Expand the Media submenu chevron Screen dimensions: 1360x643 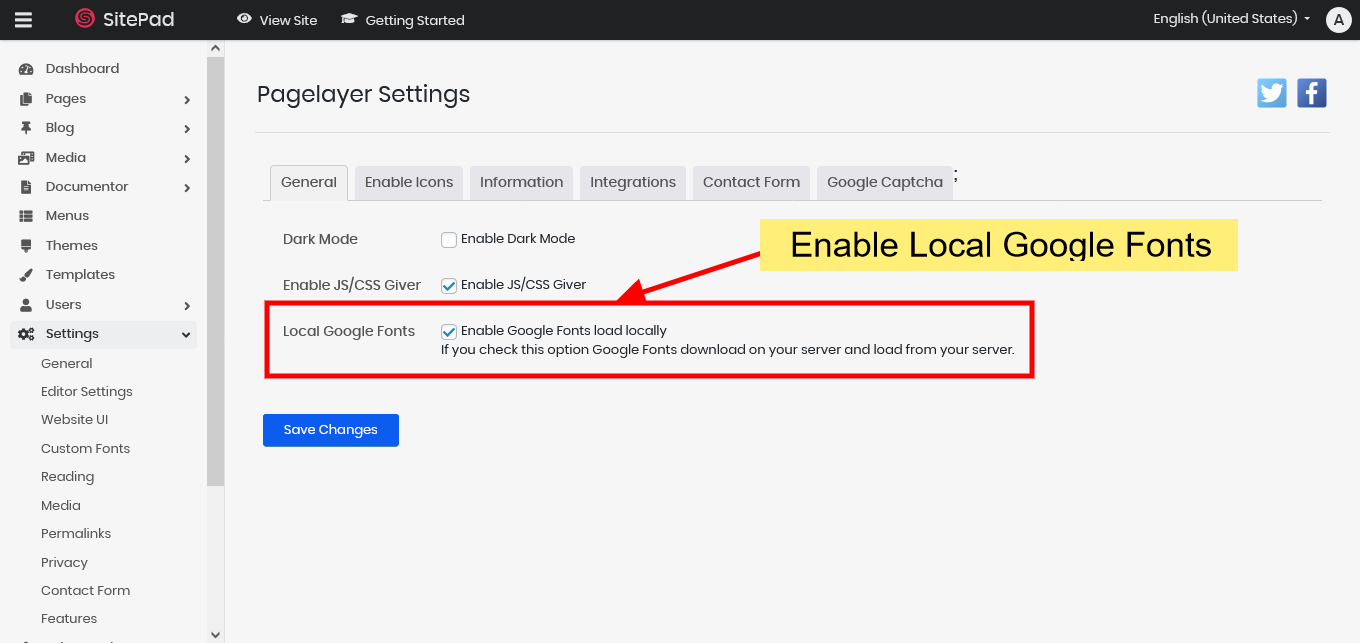(x=187, y=159)
